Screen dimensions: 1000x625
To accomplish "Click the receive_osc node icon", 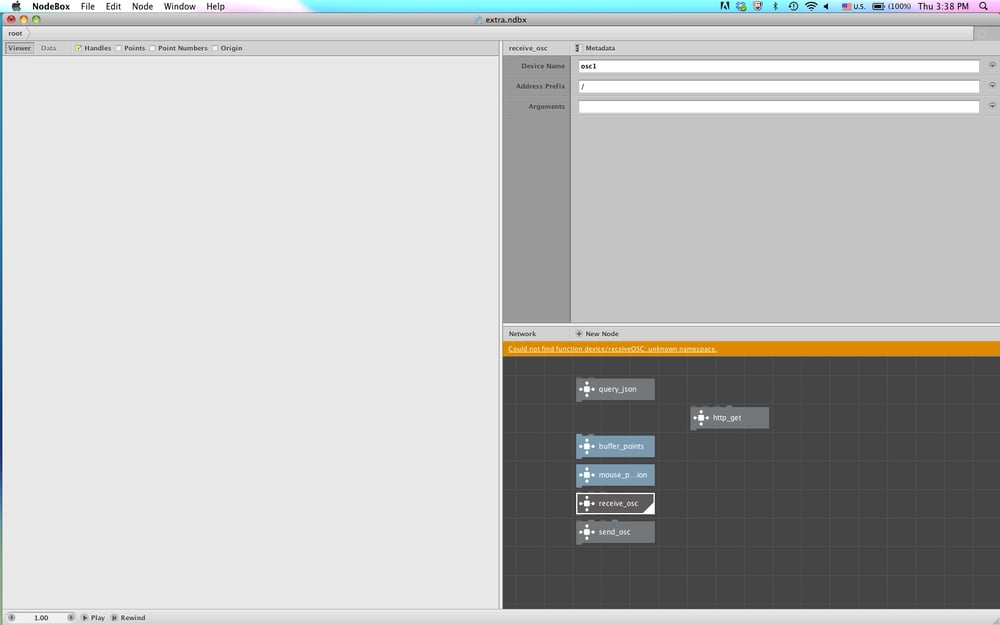I will [x=586, y=503].
